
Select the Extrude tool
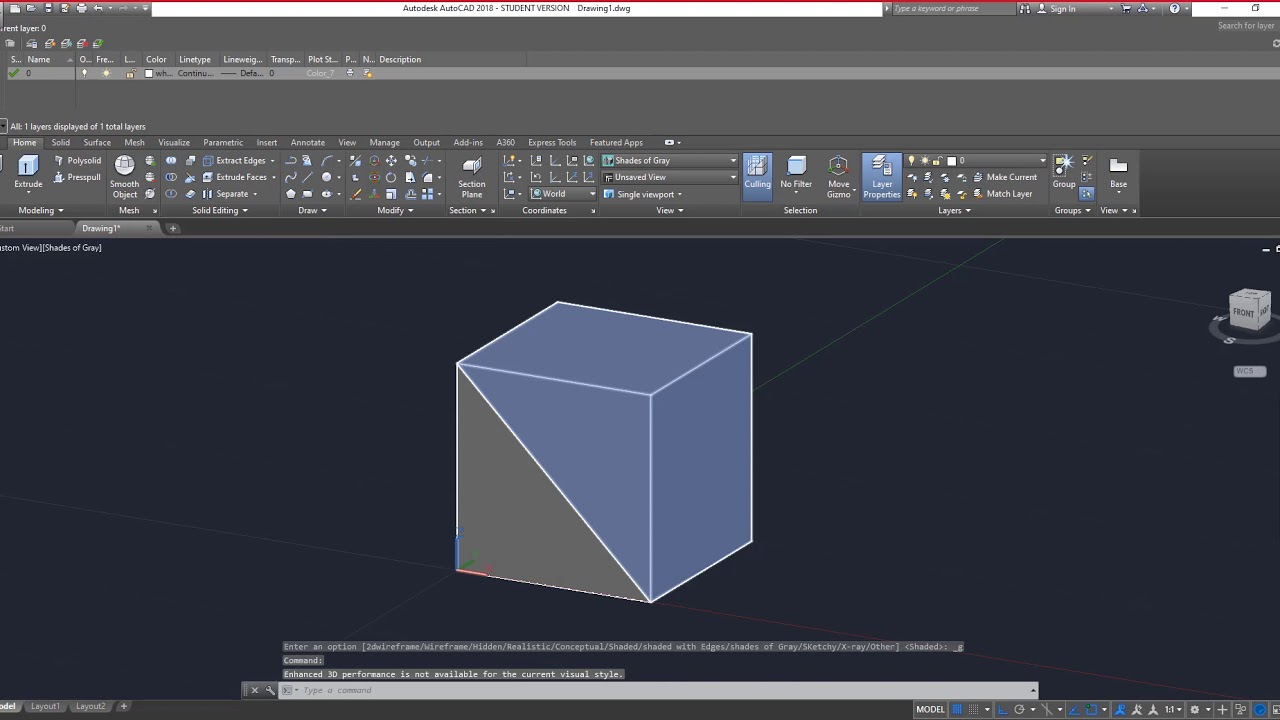point(28,171)
